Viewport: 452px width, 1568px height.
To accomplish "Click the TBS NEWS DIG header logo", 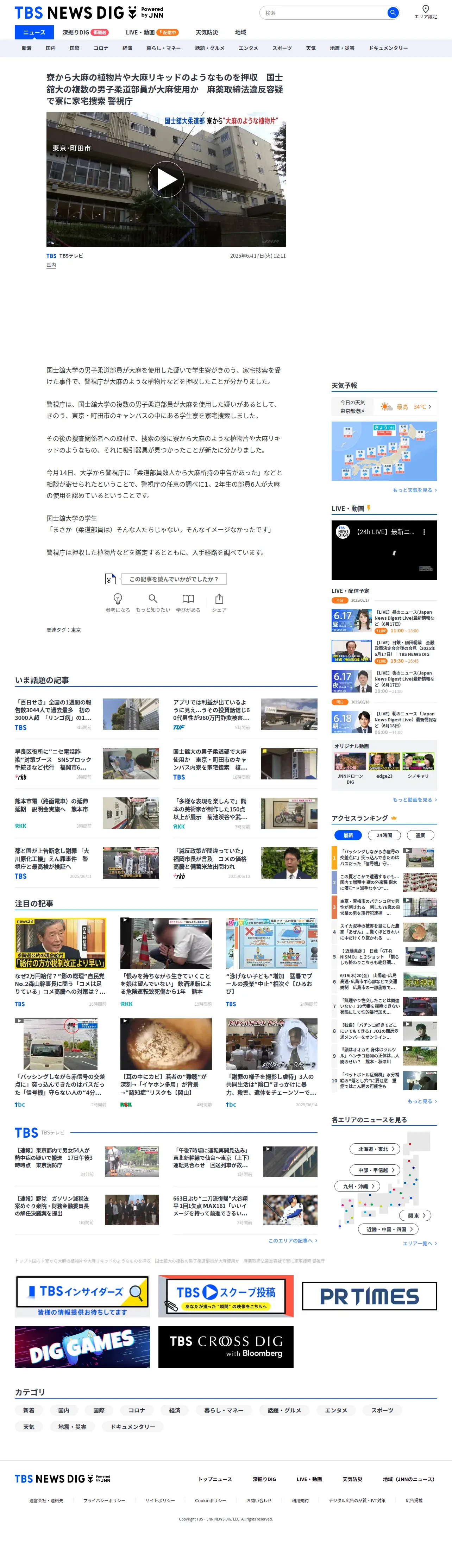I will tap(89, 13).
